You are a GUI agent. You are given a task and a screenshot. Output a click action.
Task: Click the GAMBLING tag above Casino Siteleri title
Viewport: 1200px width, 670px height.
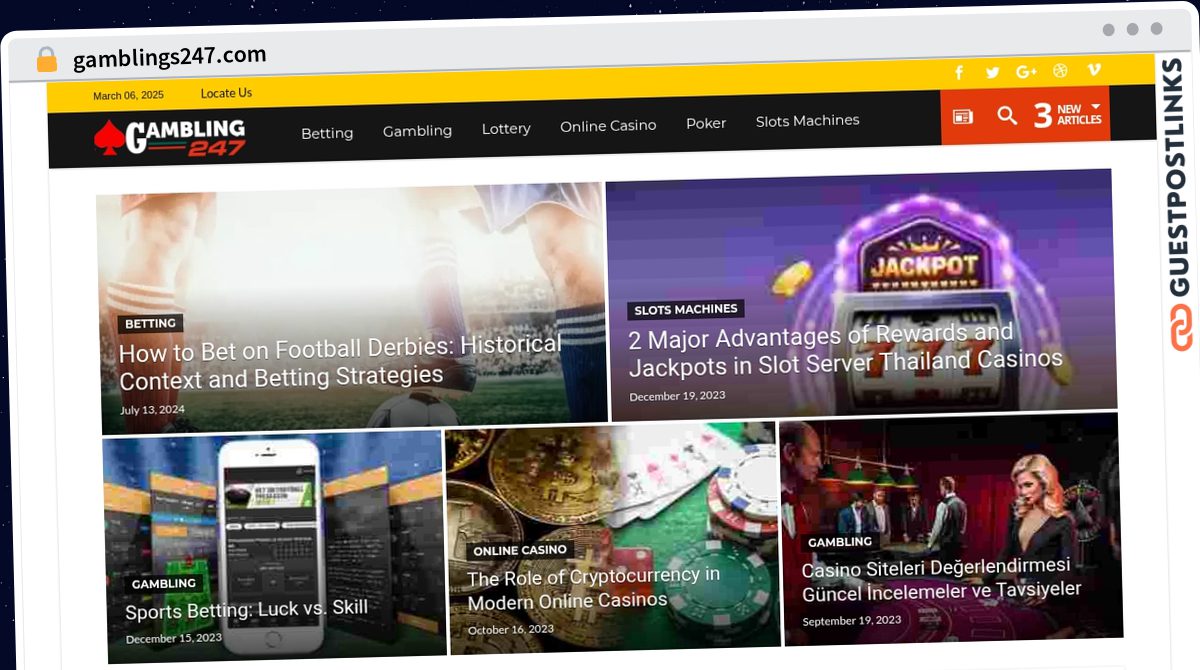tap(840, 542)
